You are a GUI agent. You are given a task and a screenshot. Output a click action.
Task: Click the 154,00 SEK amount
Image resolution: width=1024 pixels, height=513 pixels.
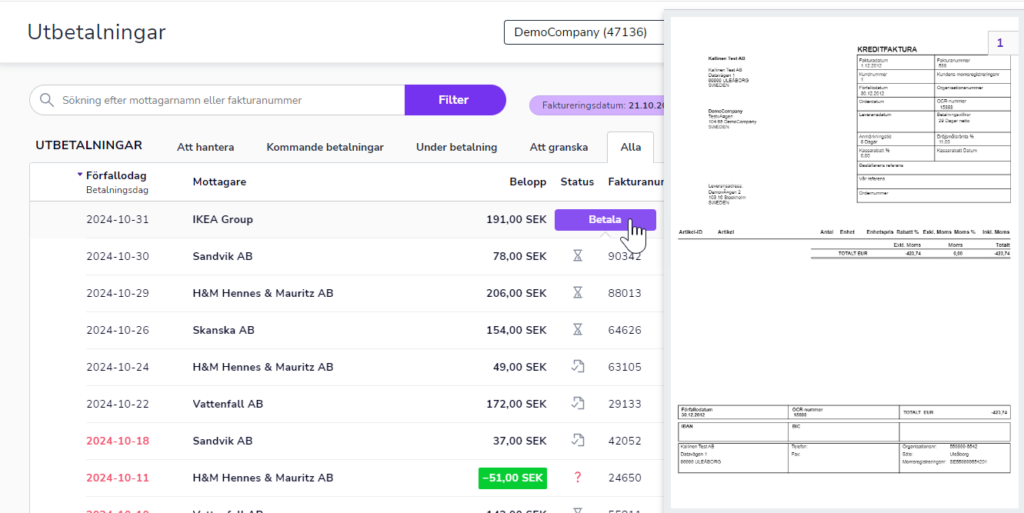(516, 330)
